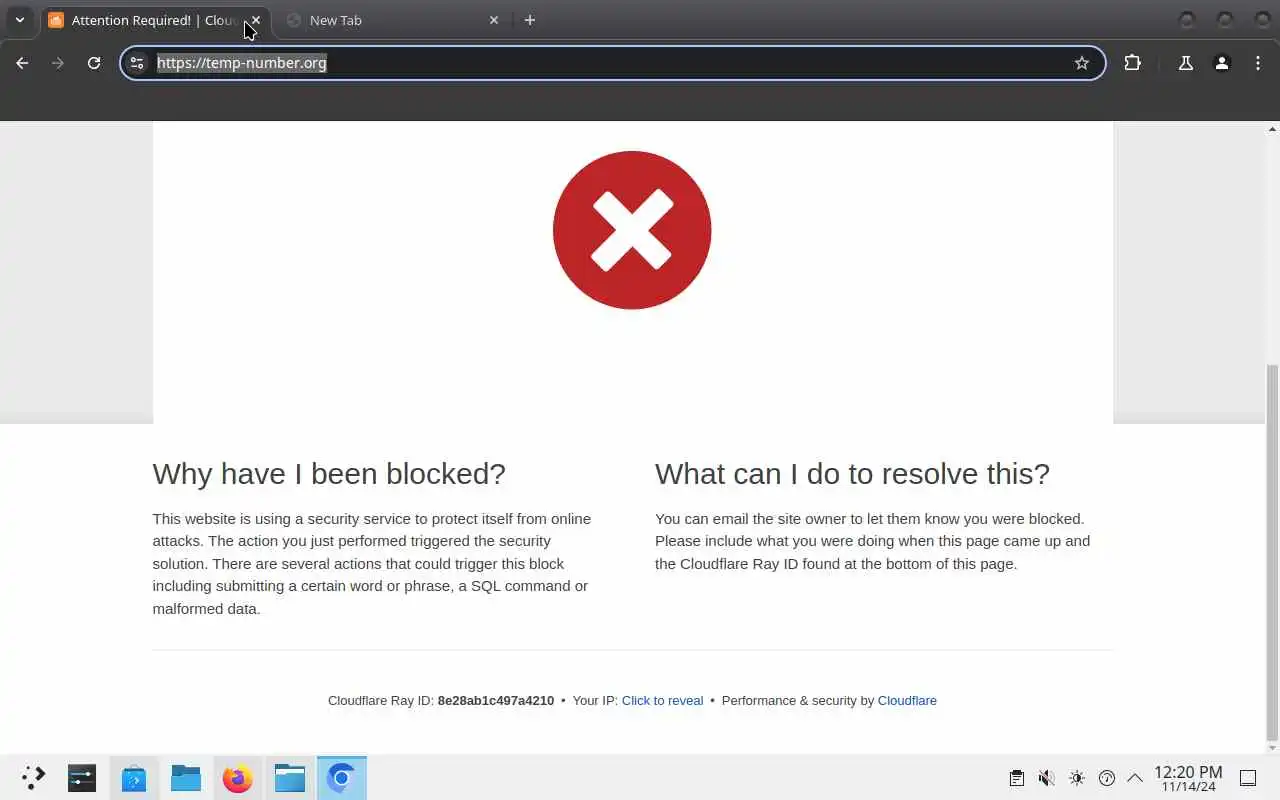Image resolution: width=1280 pixels, height=800 pixels.
Task: Launch the Discover software store icon
Action: tap(134, 778)
